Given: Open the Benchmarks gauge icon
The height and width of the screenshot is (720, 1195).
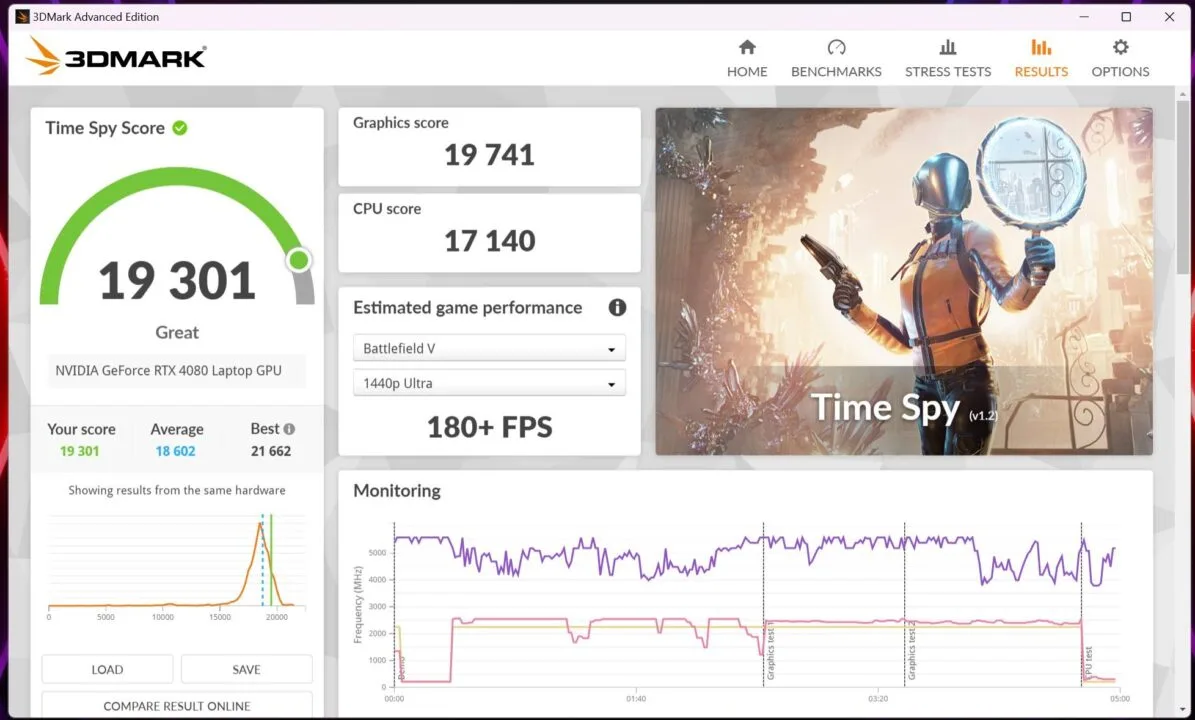Looking at the screenshot, I should coord(836,47).
